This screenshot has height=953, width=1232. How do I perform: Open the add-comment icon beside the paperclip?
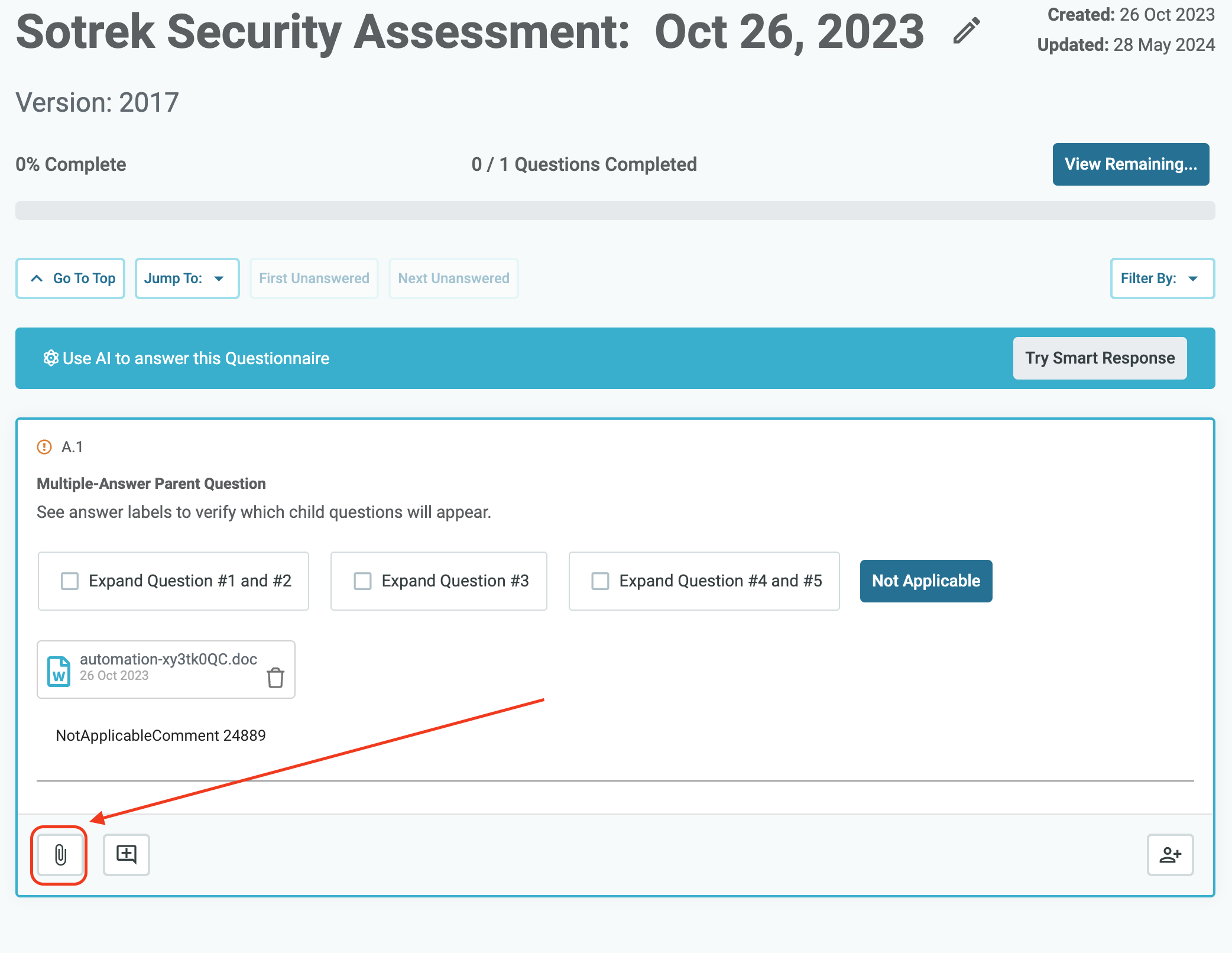(126, 854)
